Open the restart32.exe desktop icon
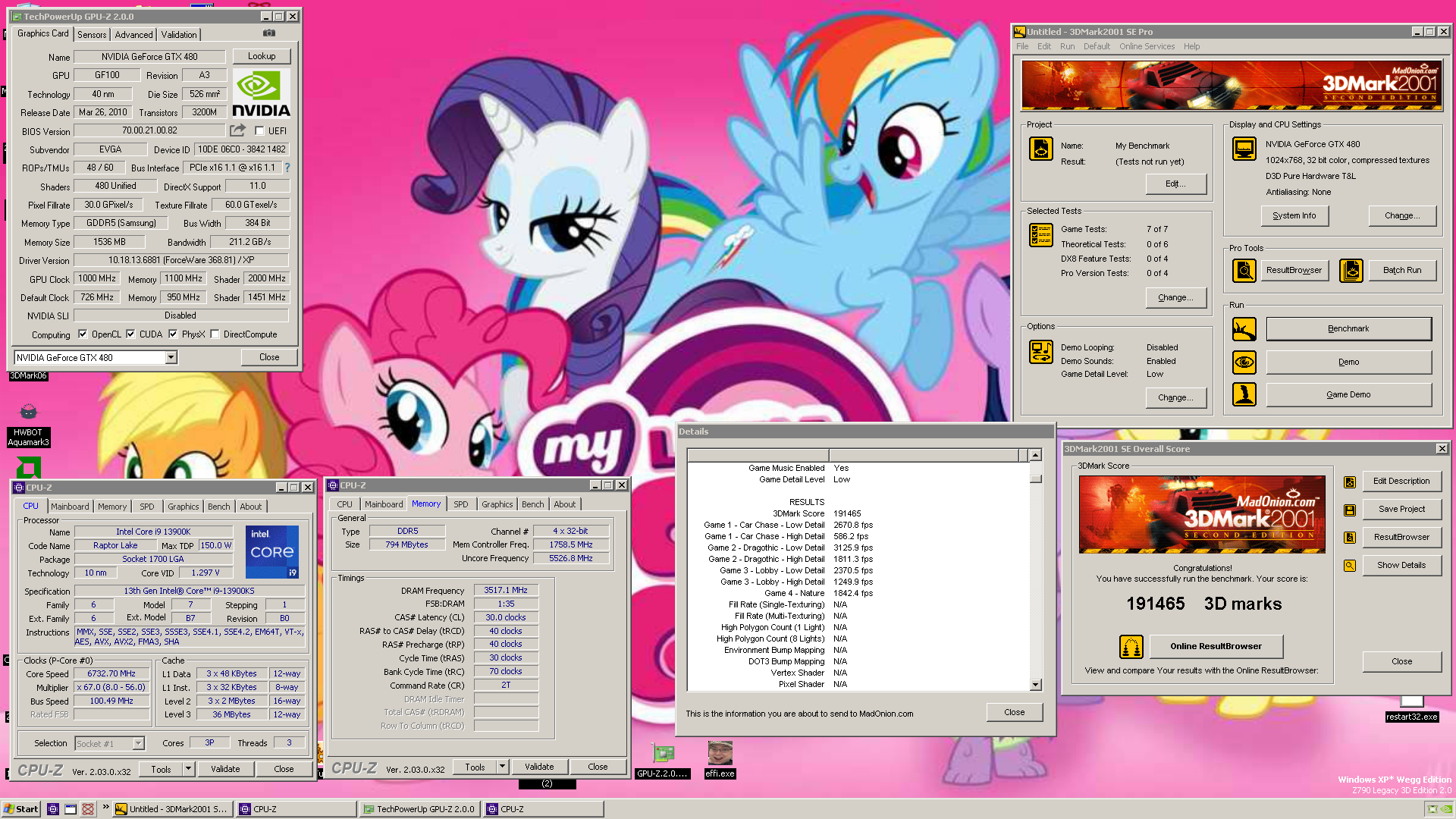 tap(1412, 708)
